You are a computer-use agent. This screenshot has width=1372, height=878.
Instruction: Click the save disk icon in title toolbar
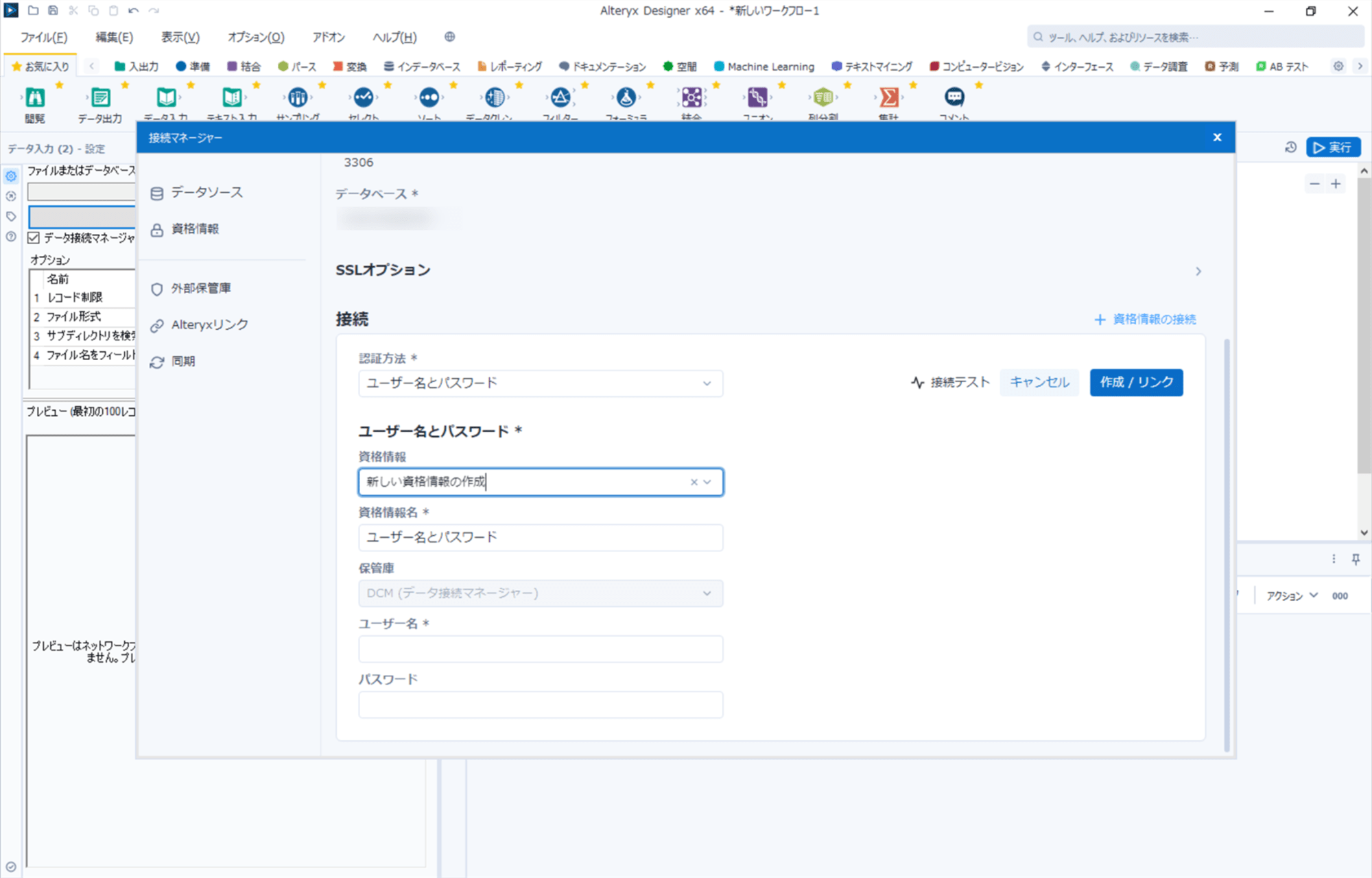pyautogui.click(x=53, y=11)
